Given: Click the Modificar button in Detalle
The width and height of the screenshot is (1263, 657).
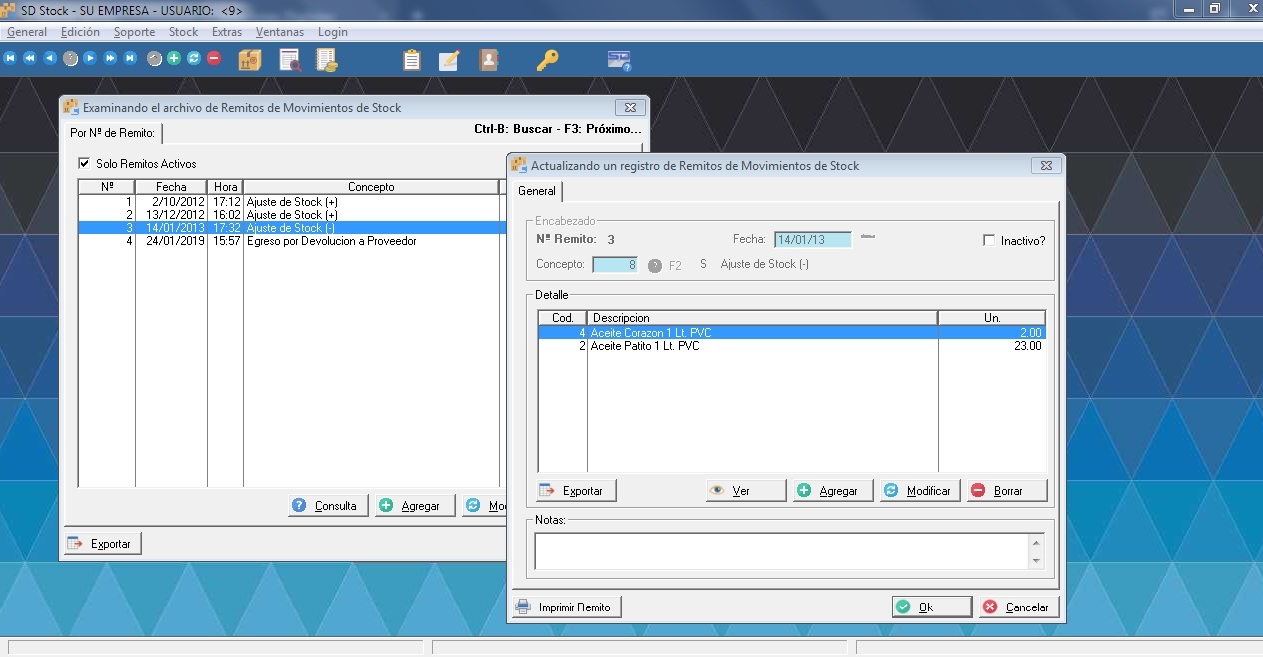Looking at the screenshot, I should pos(920,491).
